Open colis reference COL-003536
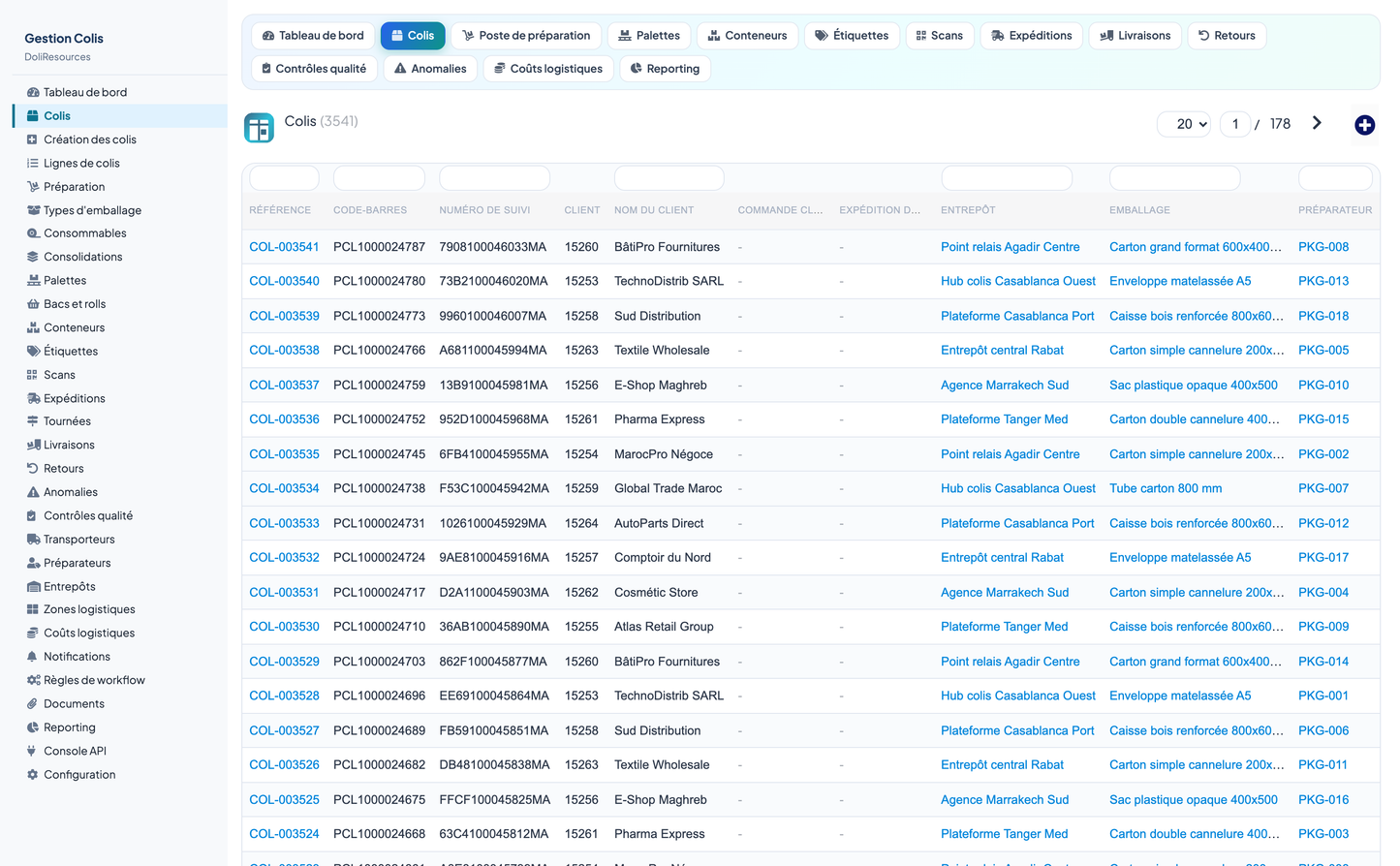The image size is (1400, 866). (284, 419)
